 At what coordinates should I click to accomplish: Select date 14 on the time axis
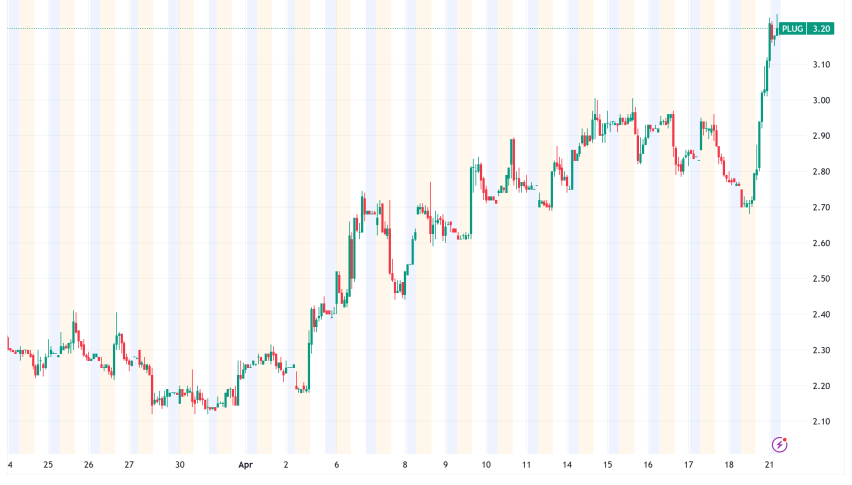click(567, 465)
